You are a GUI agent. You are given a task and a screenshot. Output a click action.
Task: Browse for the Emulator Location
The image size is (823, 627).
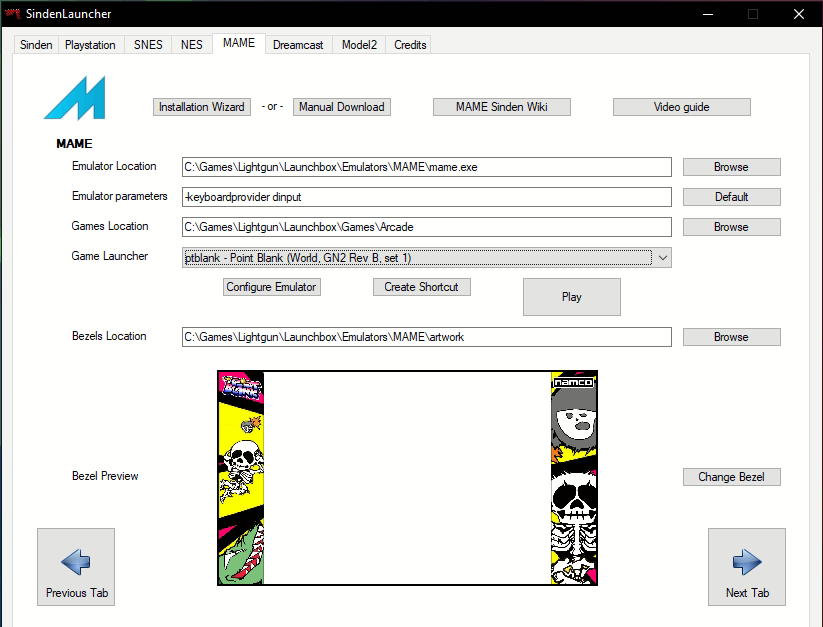[732, 167]
